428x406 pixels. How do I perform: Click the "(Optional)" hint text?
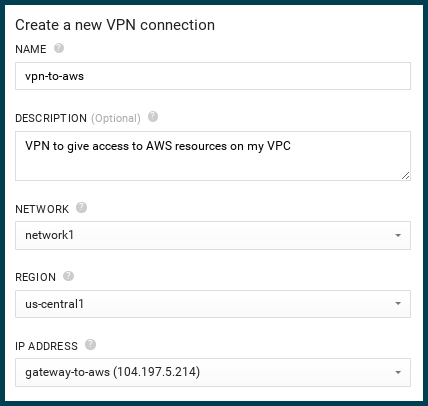116,118
